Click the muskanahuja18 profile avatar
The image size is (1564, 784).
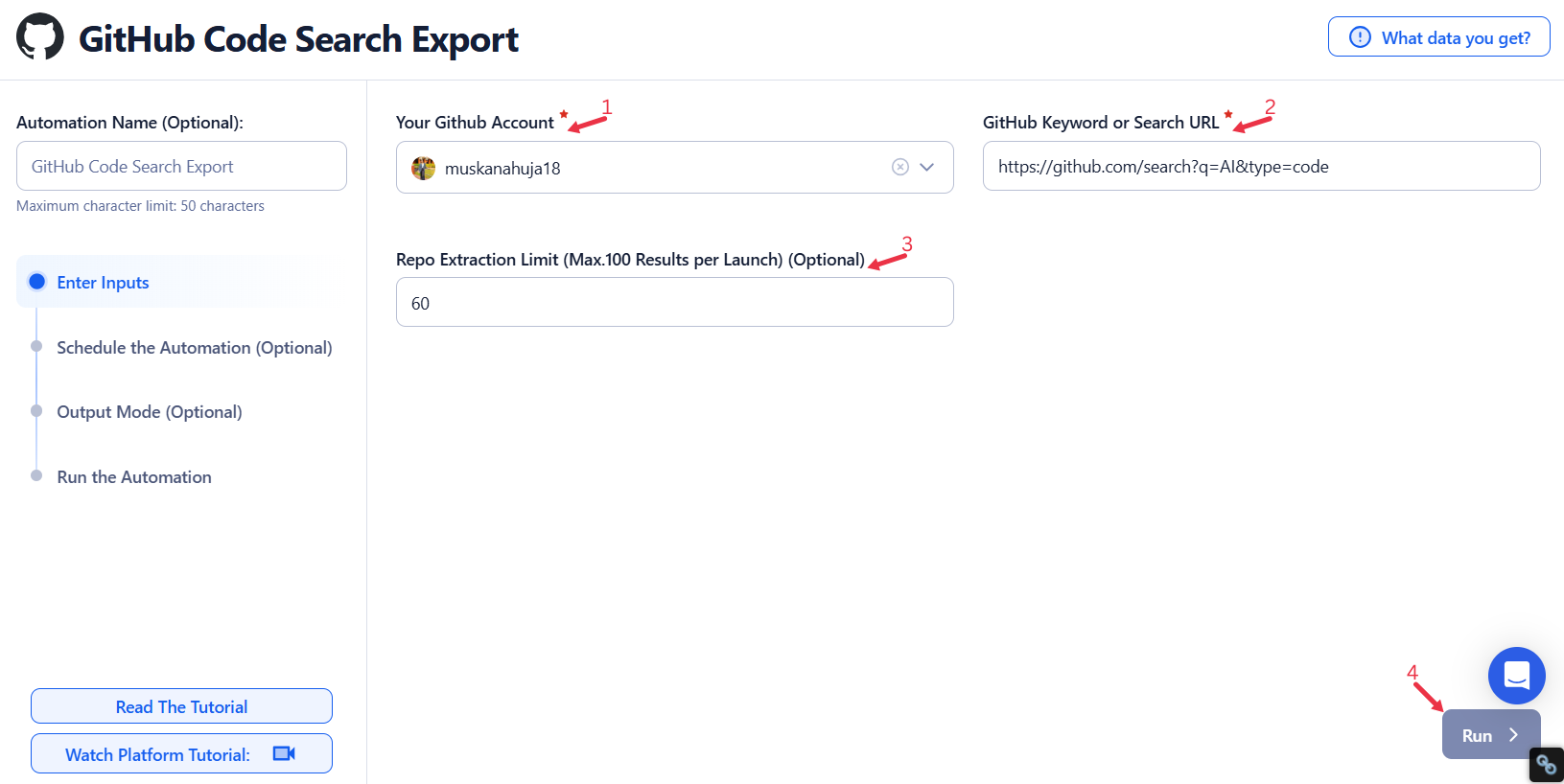[423, 168]
